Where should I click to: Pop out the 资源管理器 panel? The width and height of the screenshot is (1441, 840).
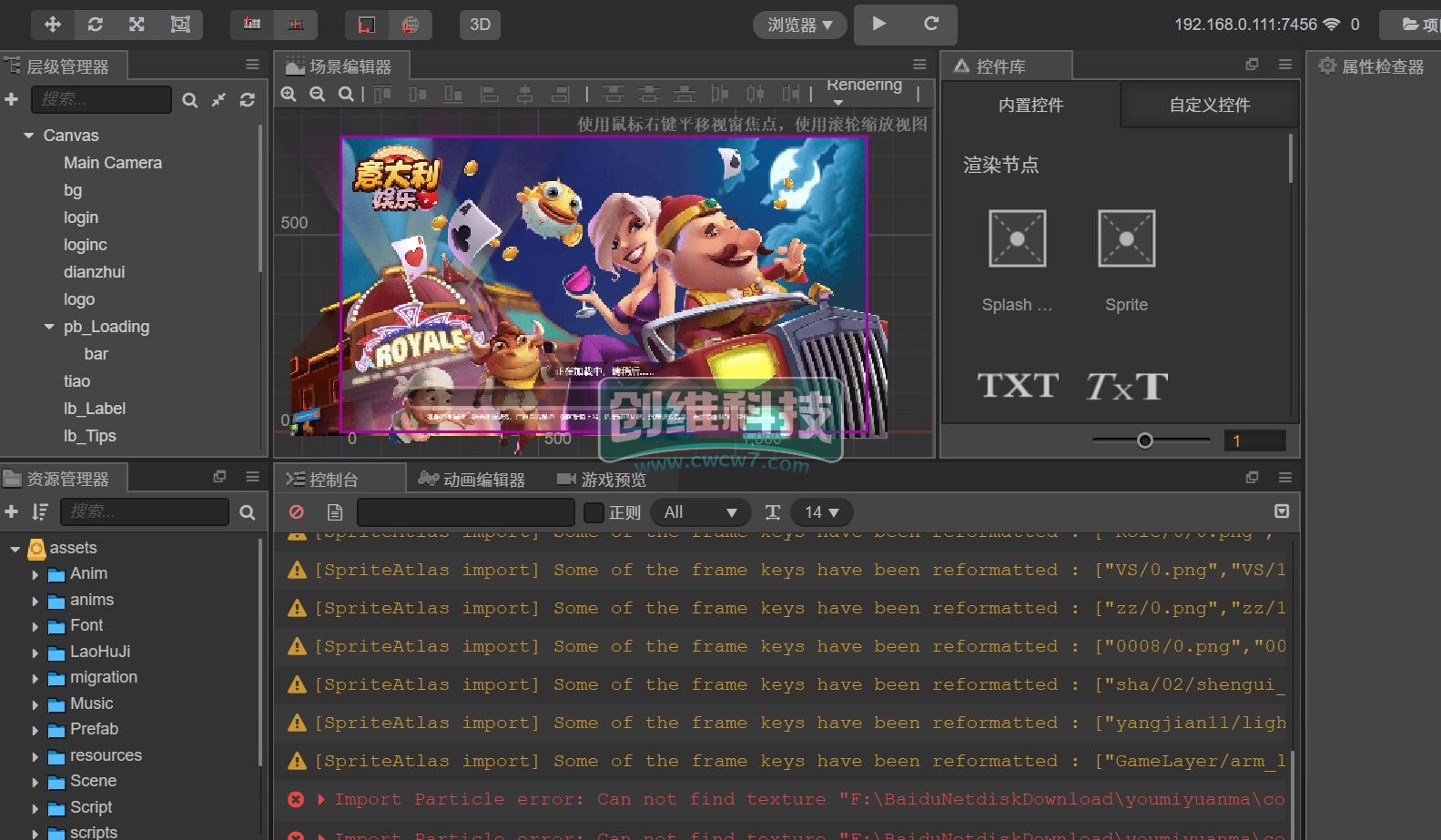coord(219,477)
